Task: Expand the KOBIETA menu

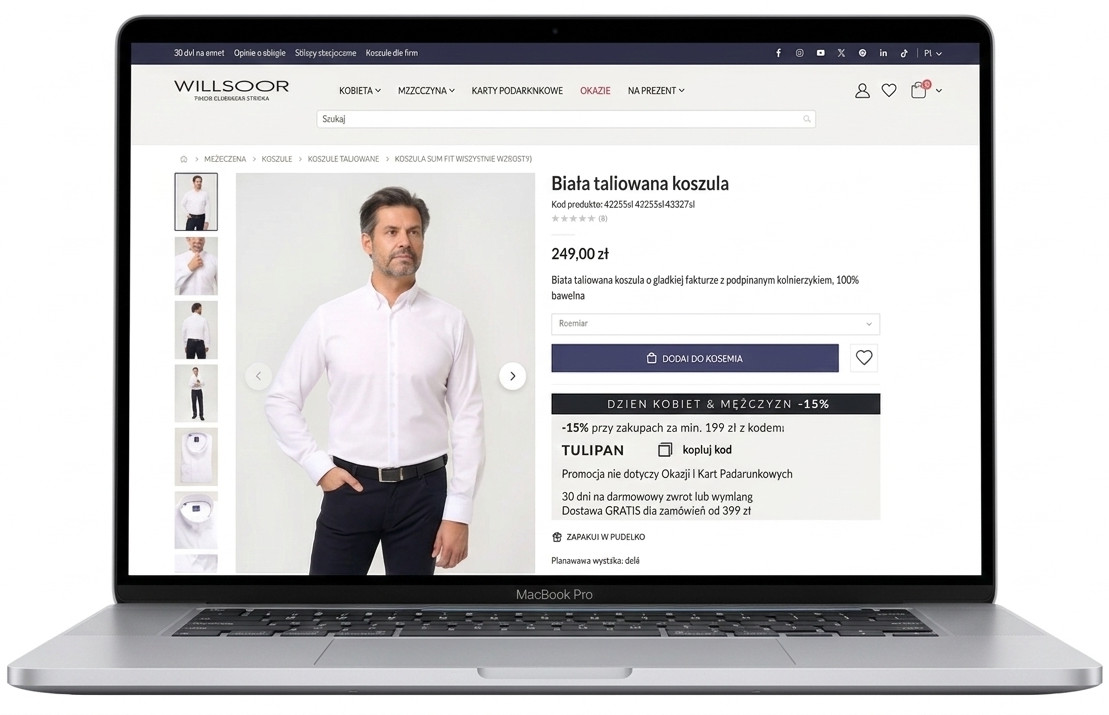Action: tap(360, 91)
